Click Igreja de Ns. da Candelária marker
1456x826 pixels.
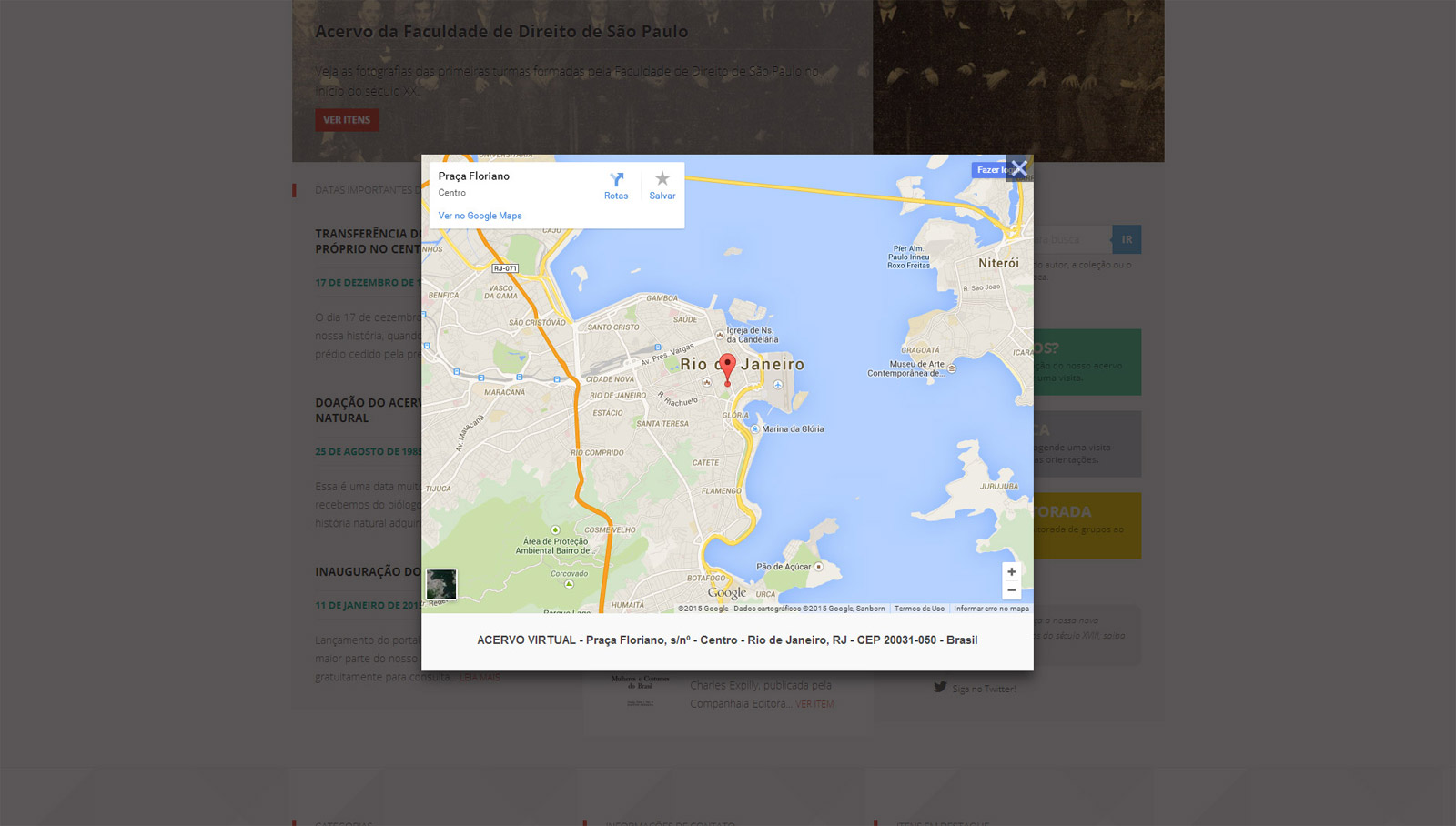coord(720,335)
